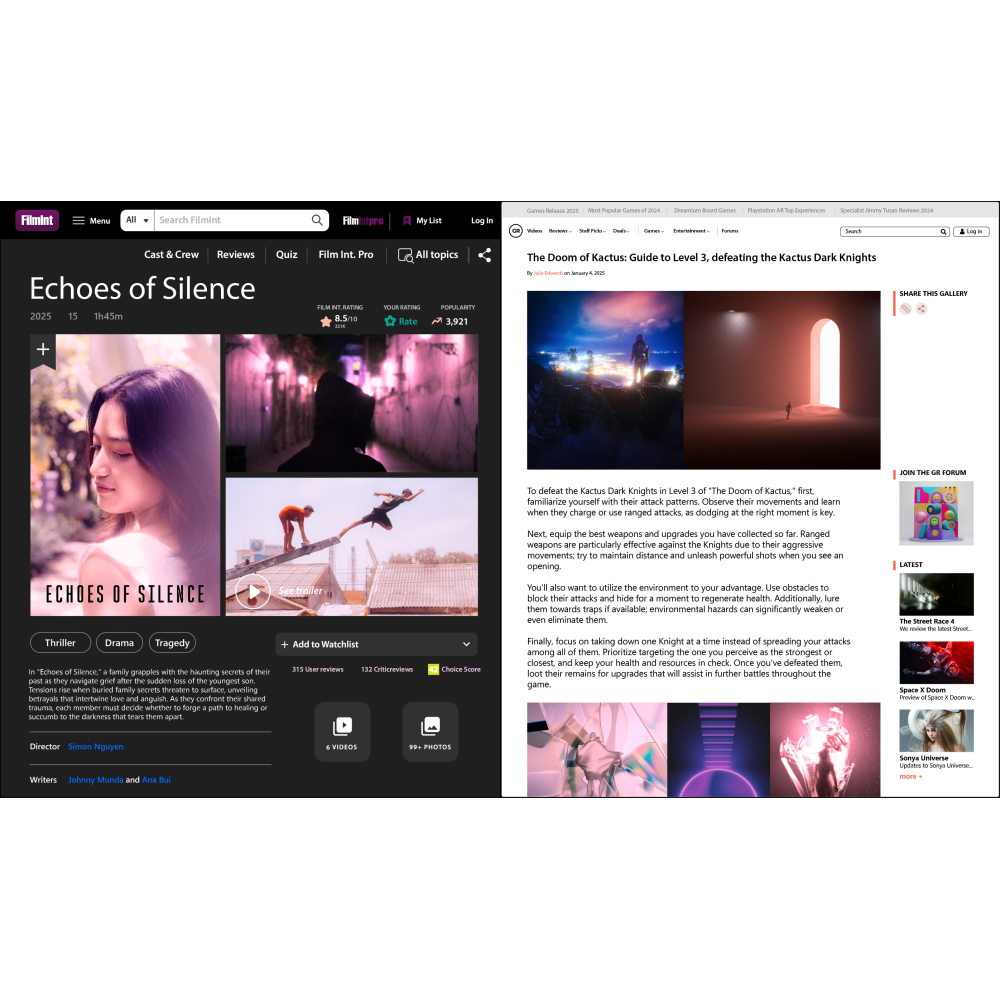
Task: Click the My List bookmark icon
Action: click(407, 221)
